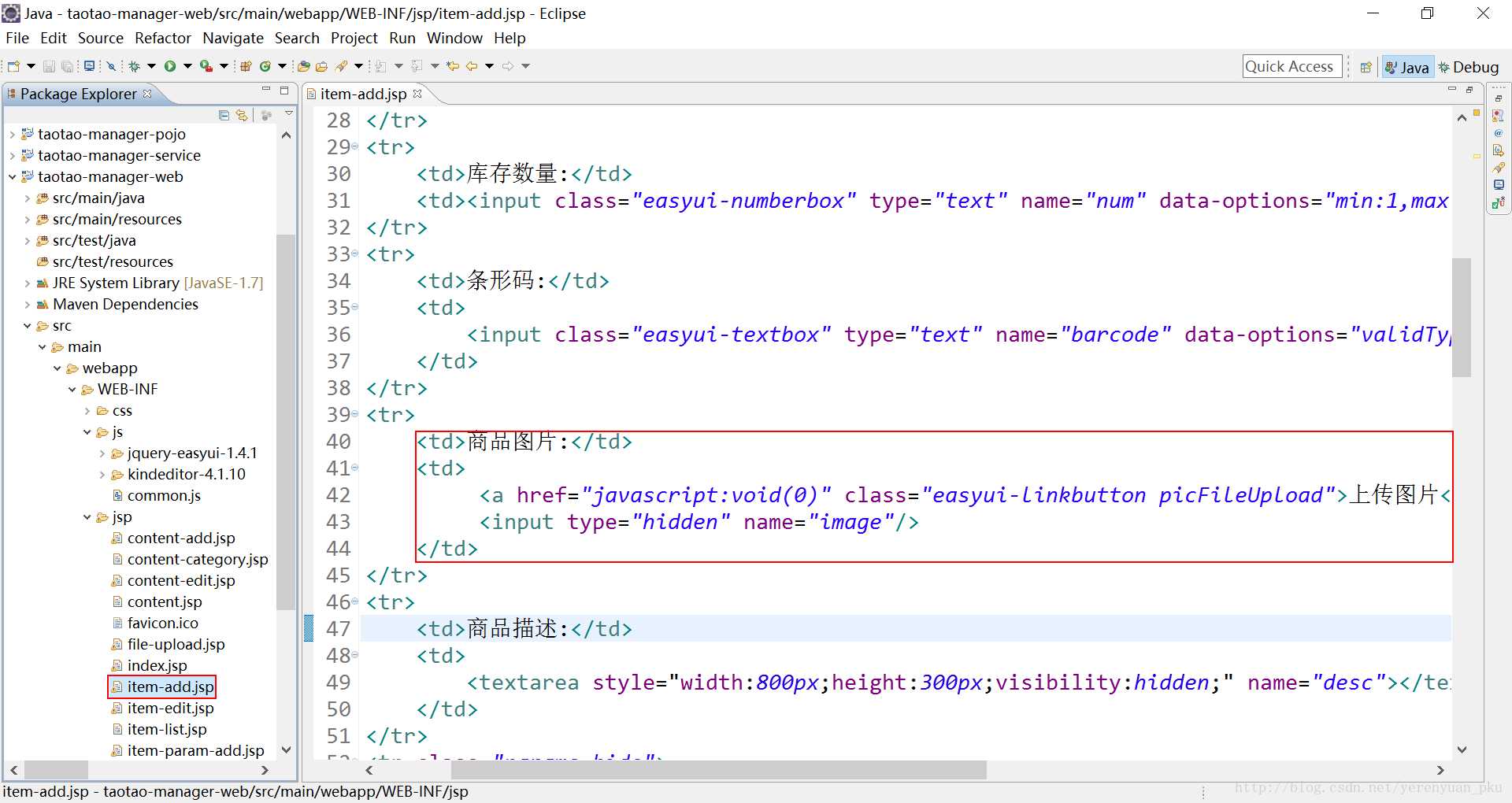
Task: Open the Source menu
Action: pyautogui.click(x=100, y=38)
